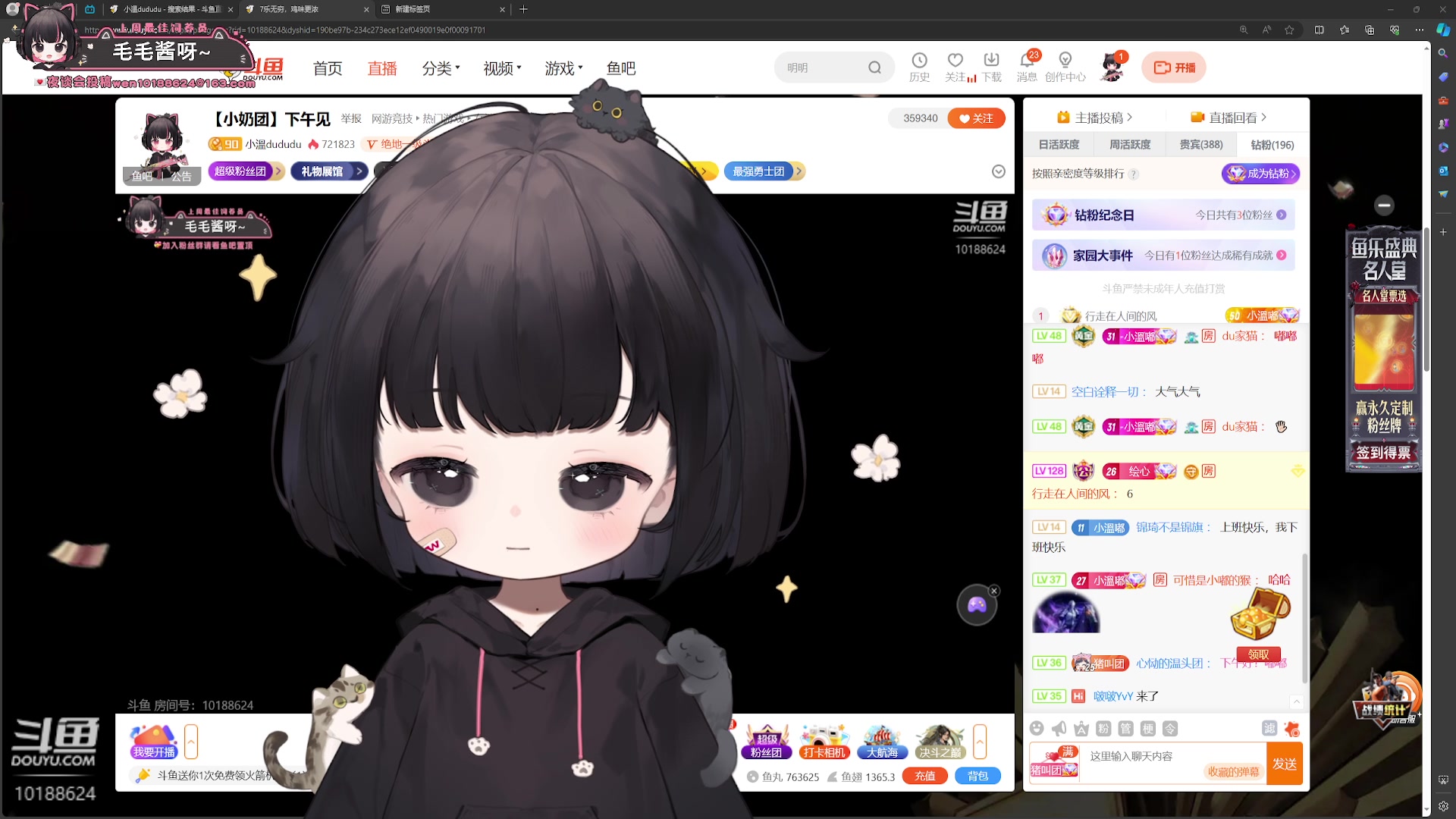Open the 鱼吧 nav item
This screenshot has height=819, width=1456.
(x=621, y=68)
